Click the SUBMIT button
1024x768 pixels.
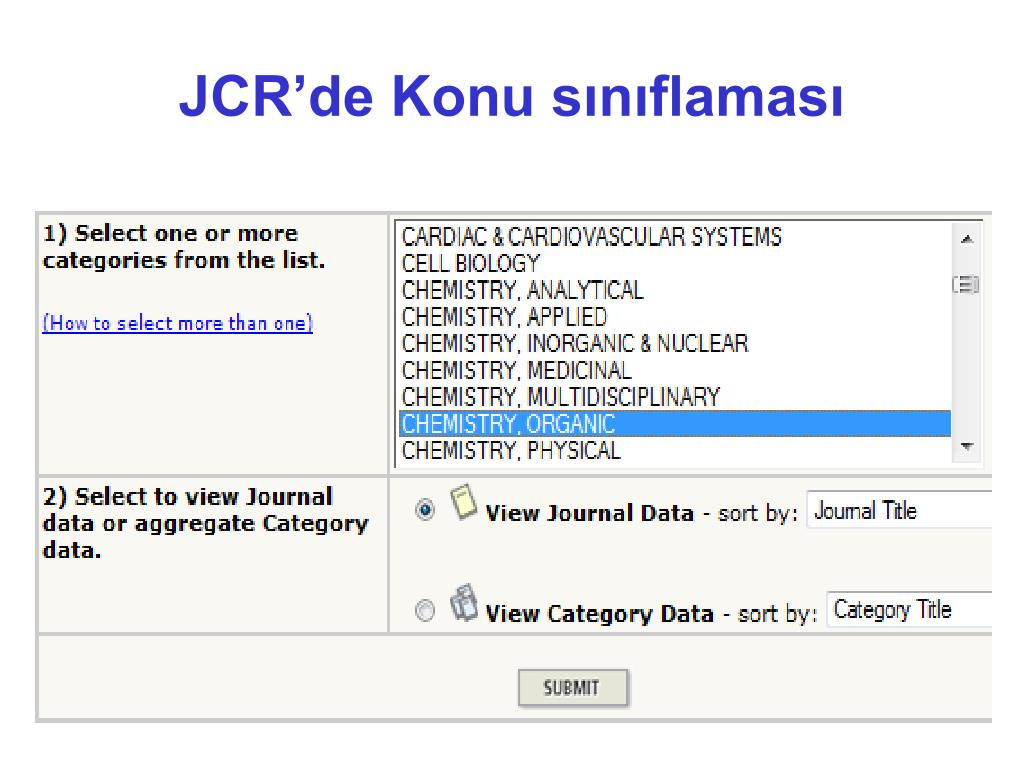pos(573,688)
